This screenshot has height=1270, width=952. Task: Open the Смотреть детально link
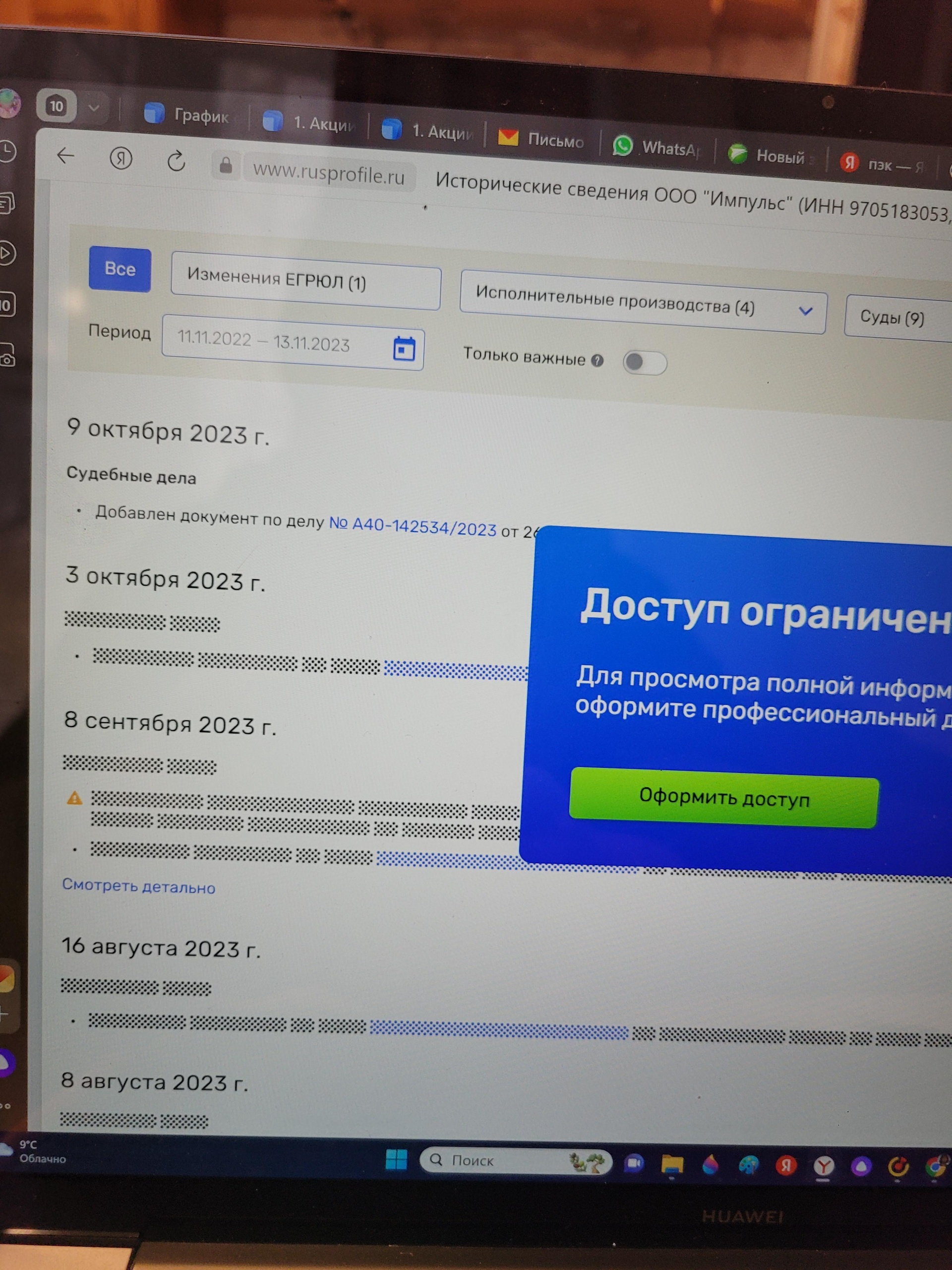[x=139, y=886]
